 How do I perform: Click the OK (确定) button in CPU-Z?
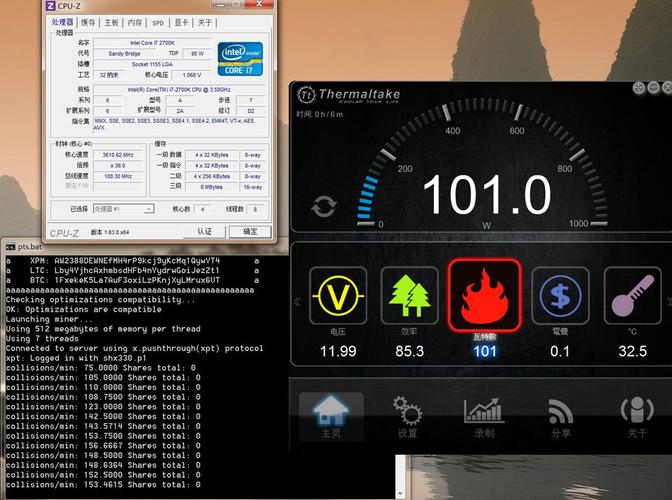[250, 232]
